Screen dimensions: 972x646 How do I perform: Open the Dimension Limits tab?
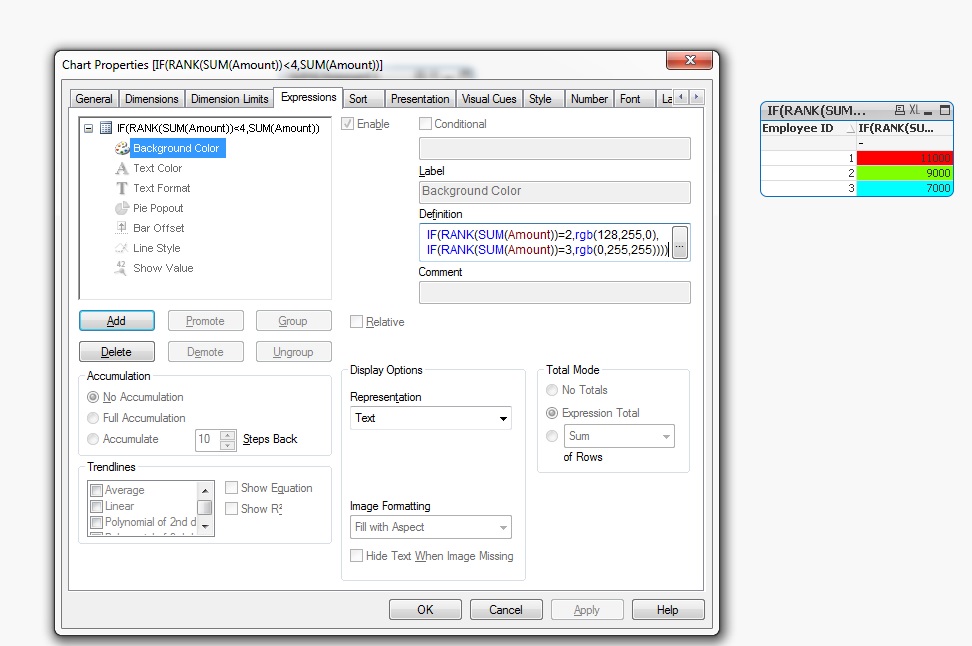click(x=229, y=99)
